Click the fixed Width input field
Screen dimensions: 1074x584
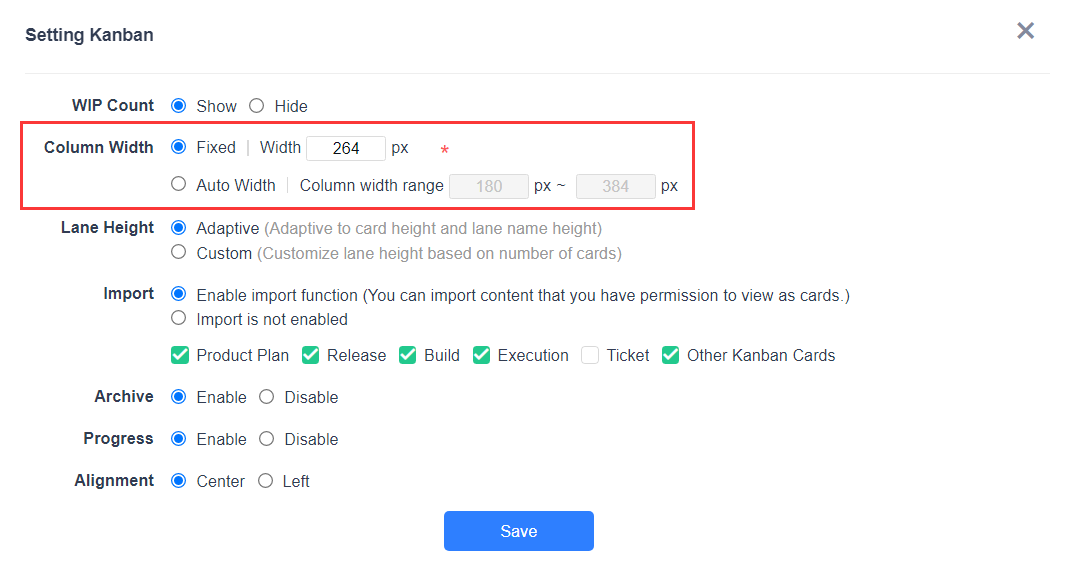click(x=346, y=148)
